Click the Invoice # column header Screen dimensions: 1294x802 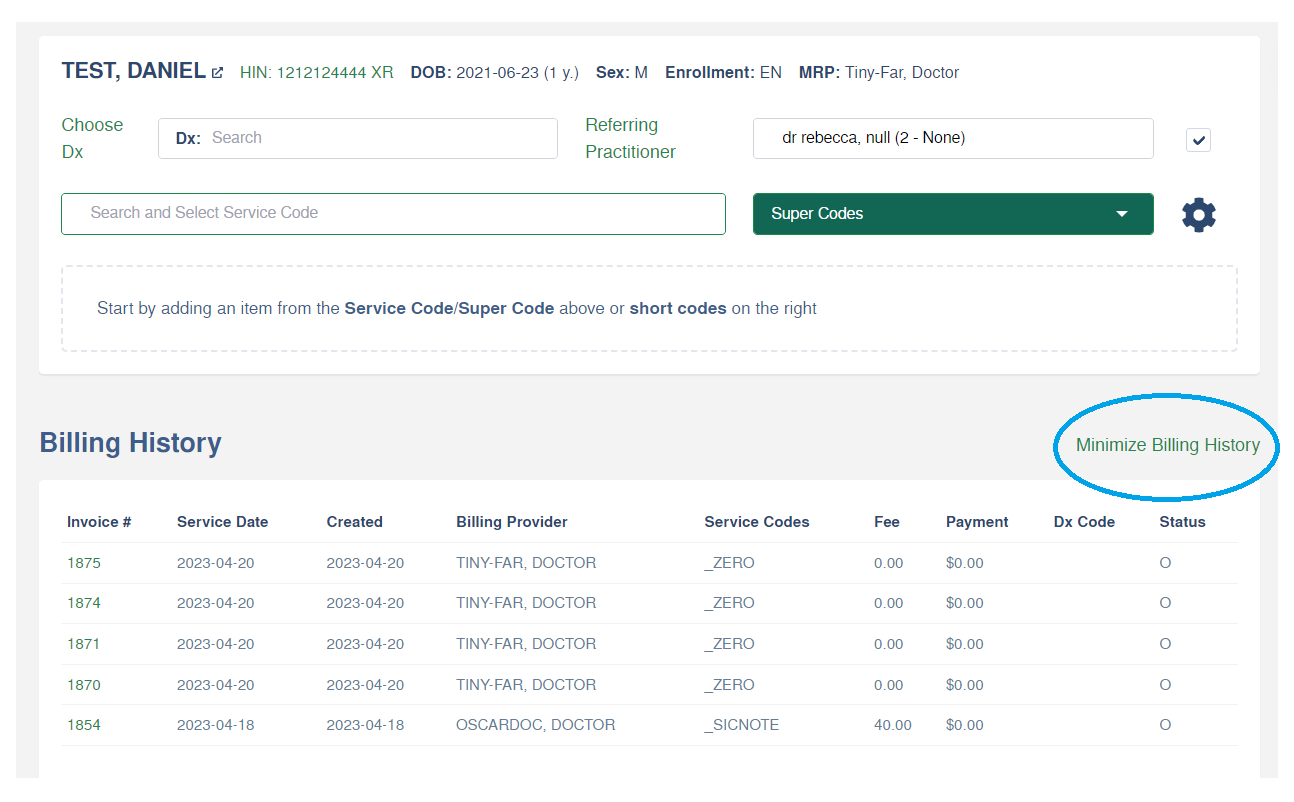click(x=99, y=522)
